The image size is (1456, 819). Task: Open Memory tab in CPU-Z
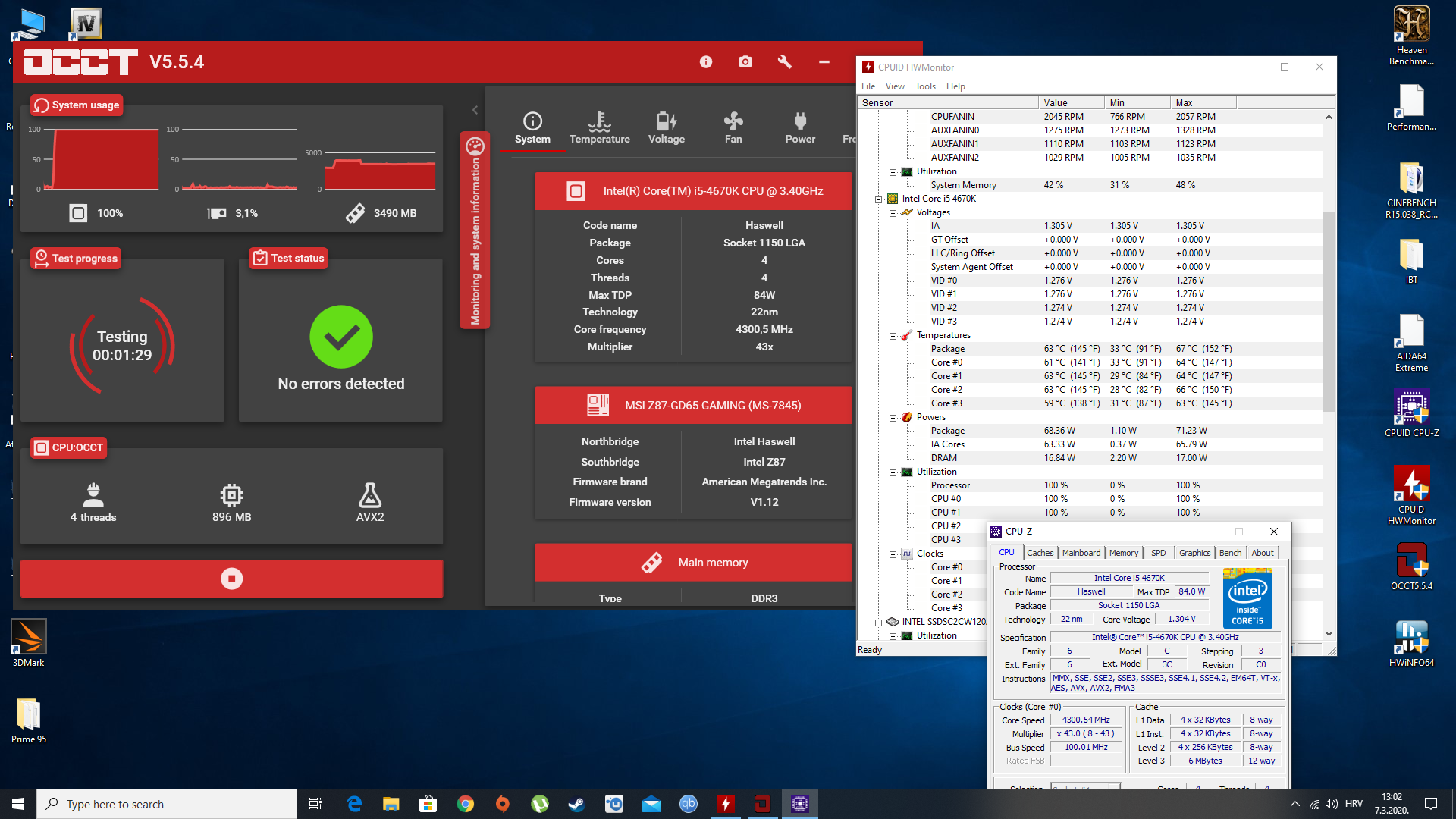click(1123, 553)
